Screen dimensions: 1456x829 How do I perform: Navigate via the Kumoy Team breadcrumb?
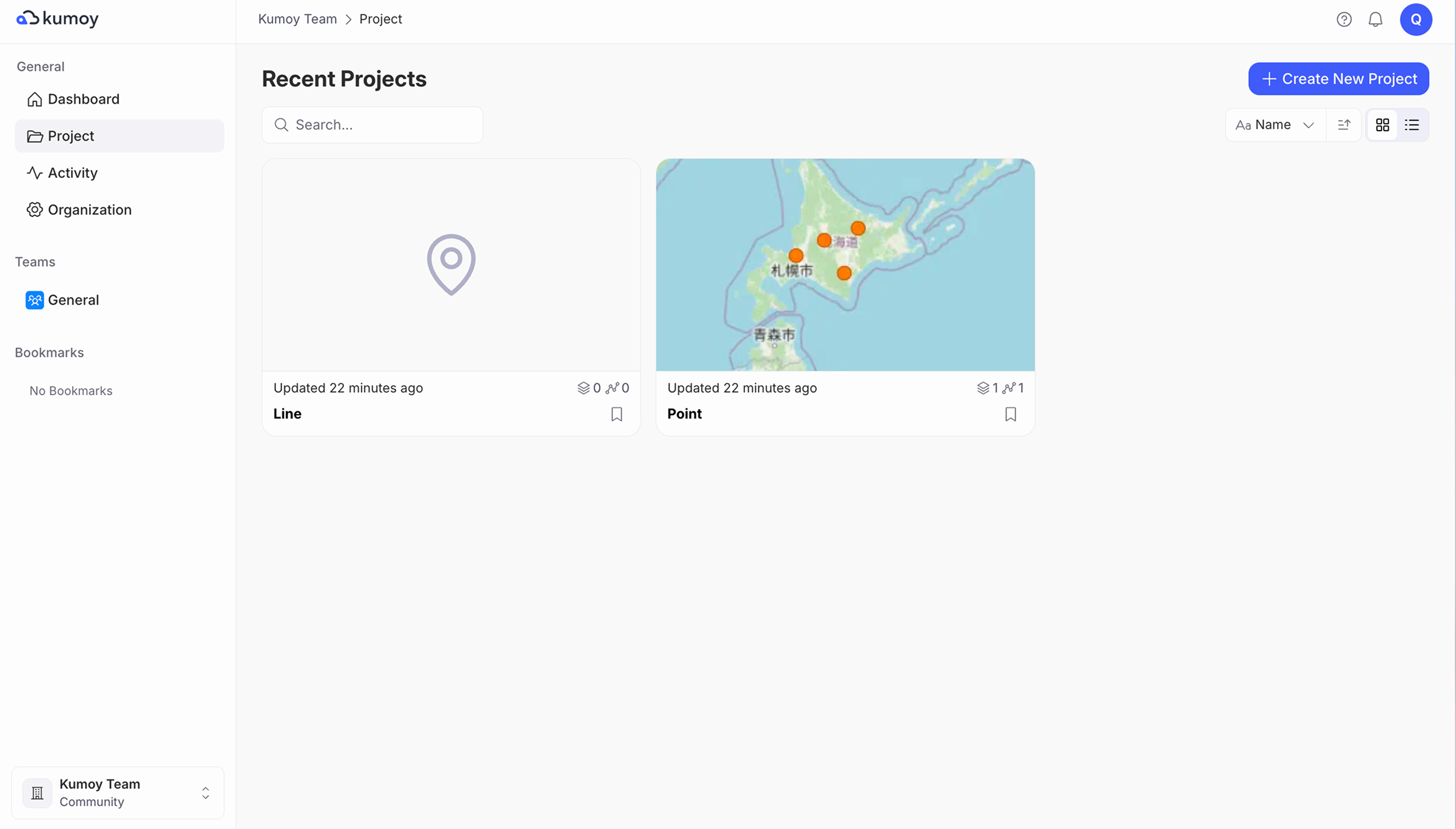[x=297, y=19]
